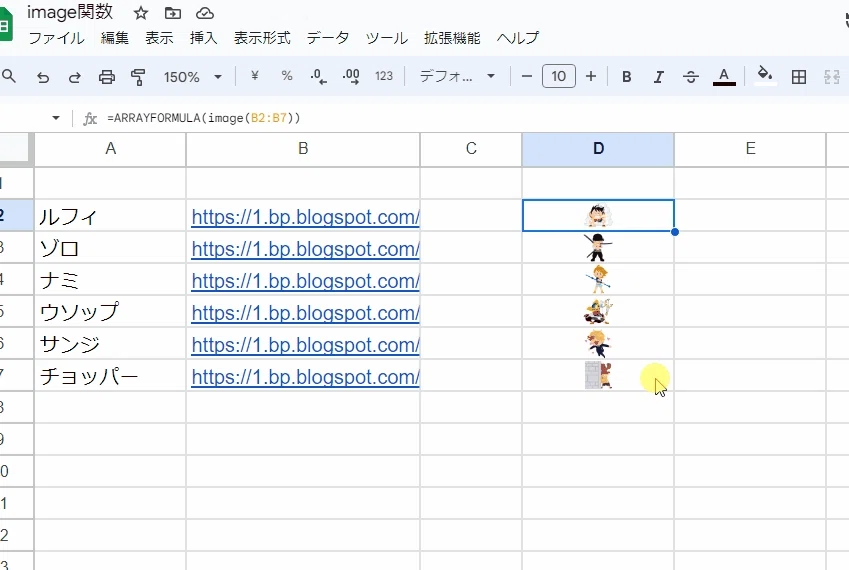
Task: Decrease decimal places
Action: coord(318,77)
